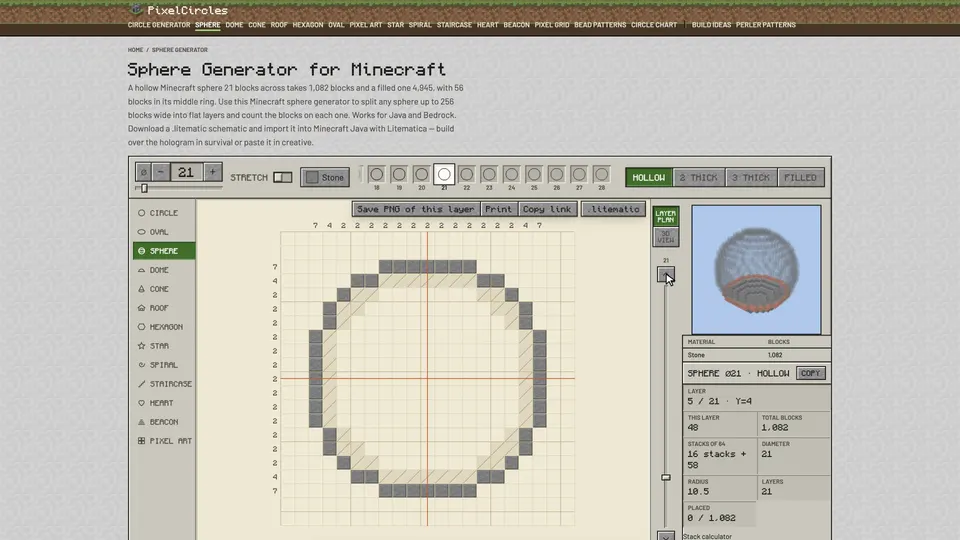Select the size 23 circle preset
Image resolution: width=960 pixels, height=540 pixels.
click(489, 174)
